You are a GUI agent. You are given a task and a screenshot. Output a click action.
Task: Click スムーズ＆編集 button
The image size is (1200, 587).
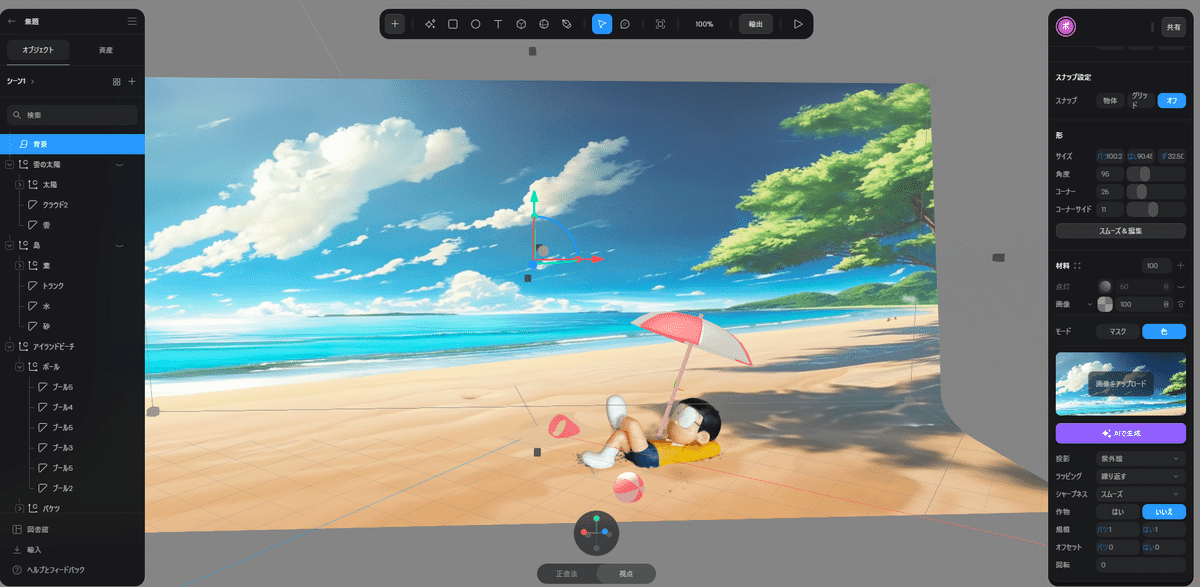[1121, 231]
